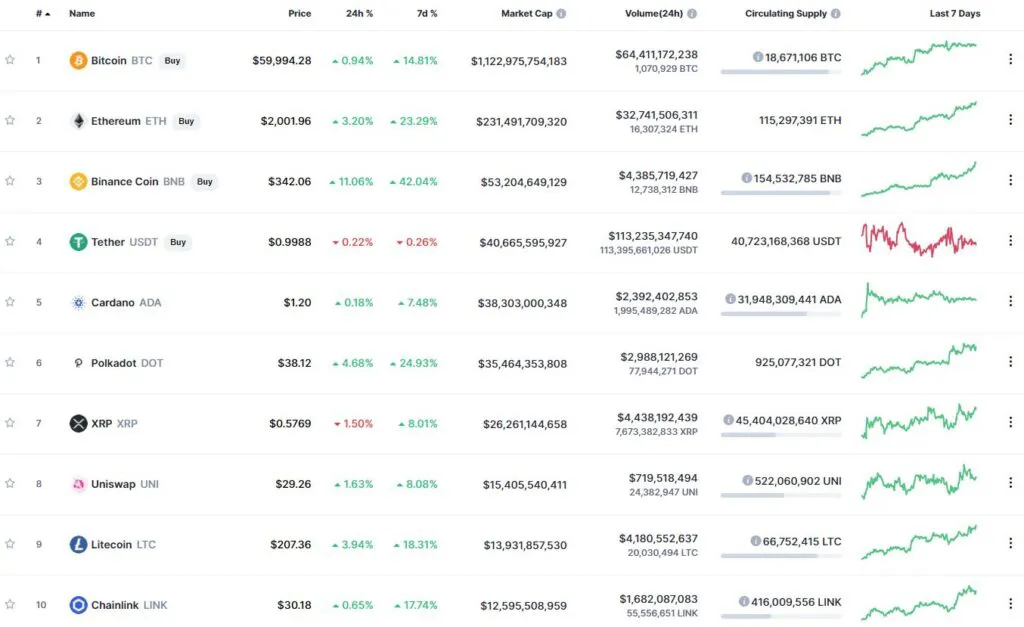Toggle watchlist star for Cardano
Image resolution: width=1024 pixels, height=627 pixels.
(10, 302)
